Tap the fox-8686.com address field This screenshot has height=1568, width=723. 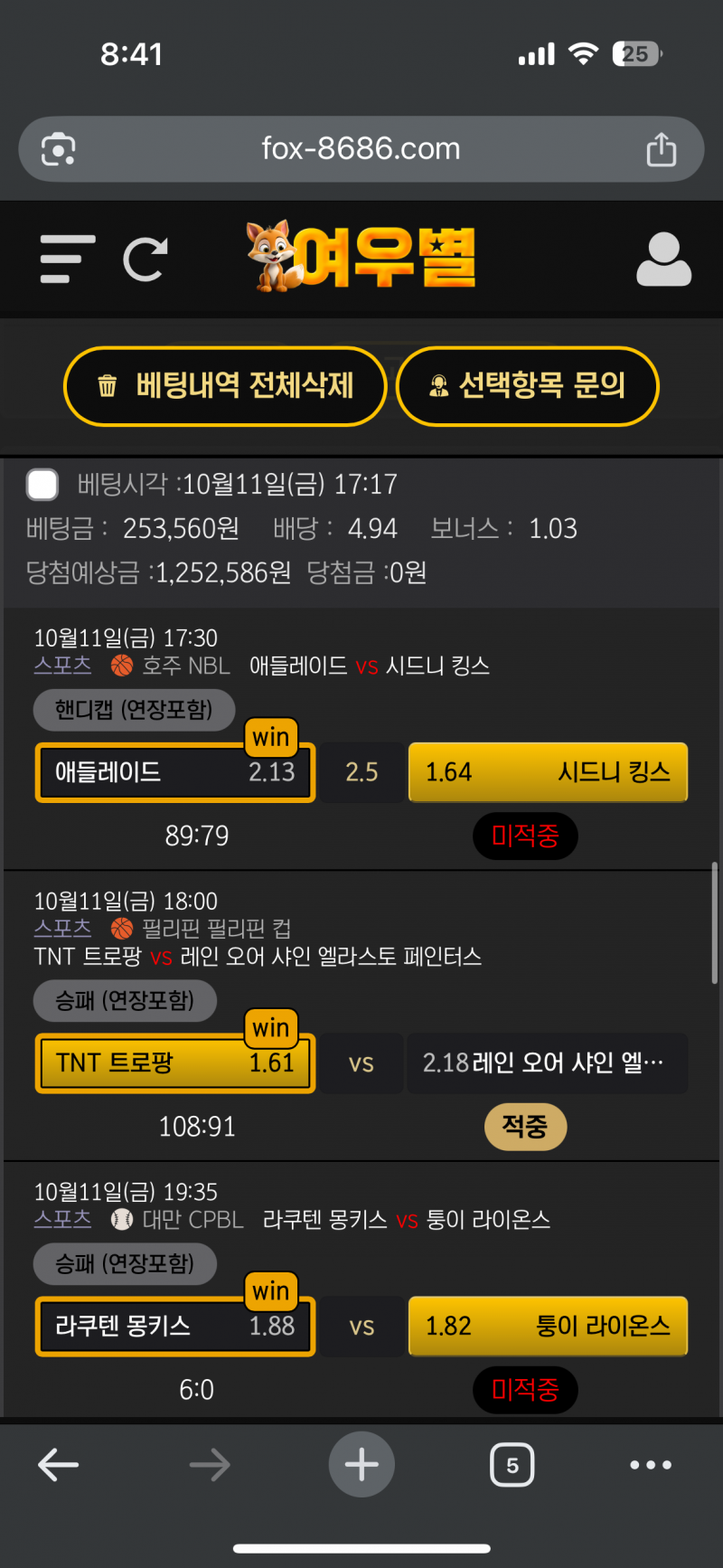(x=361, y=148)
